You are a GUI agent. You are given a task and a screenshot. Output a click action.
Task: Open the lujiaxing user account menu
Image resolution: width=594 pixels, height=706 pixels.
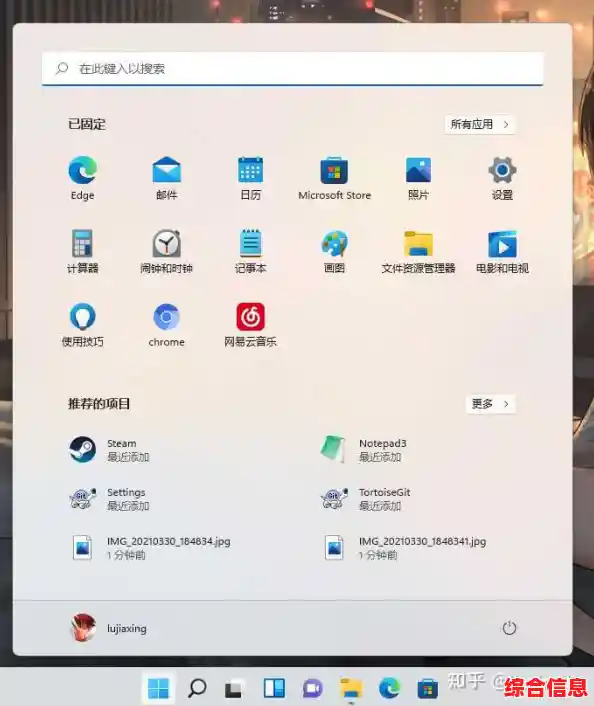(x=109, y=628)
